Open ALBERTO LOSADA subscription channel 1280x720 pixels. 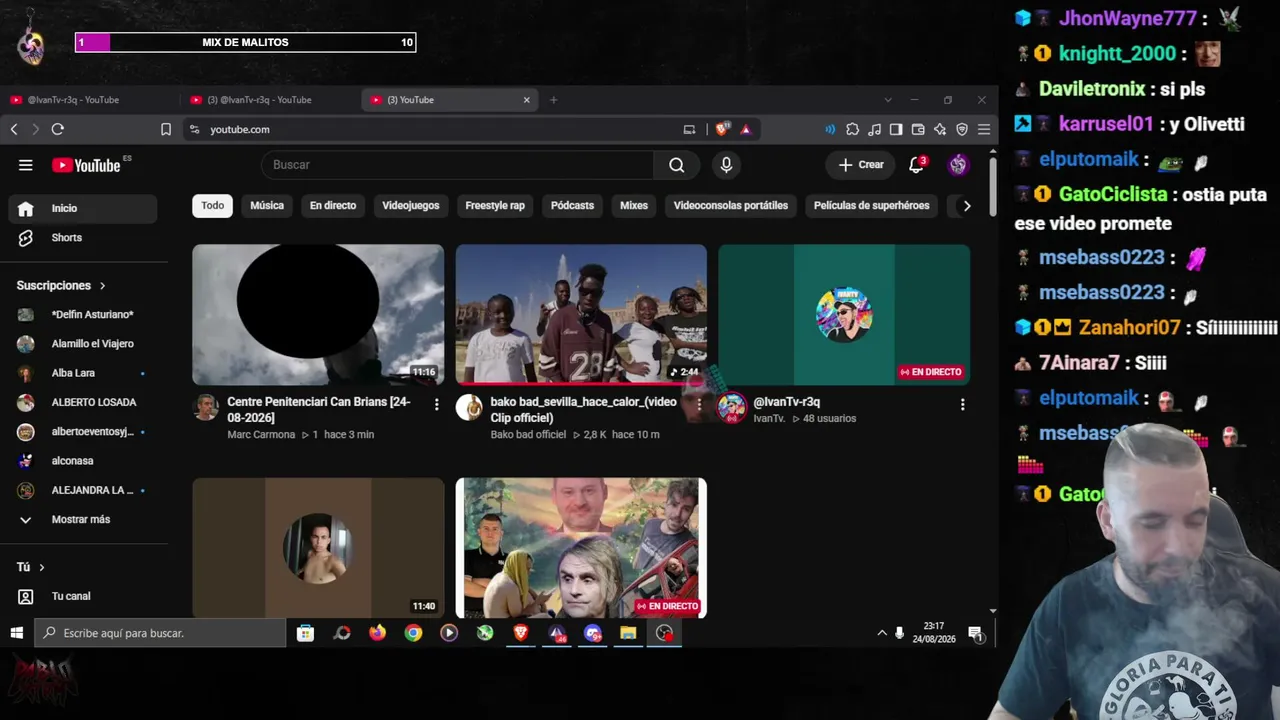pos(83,402)
